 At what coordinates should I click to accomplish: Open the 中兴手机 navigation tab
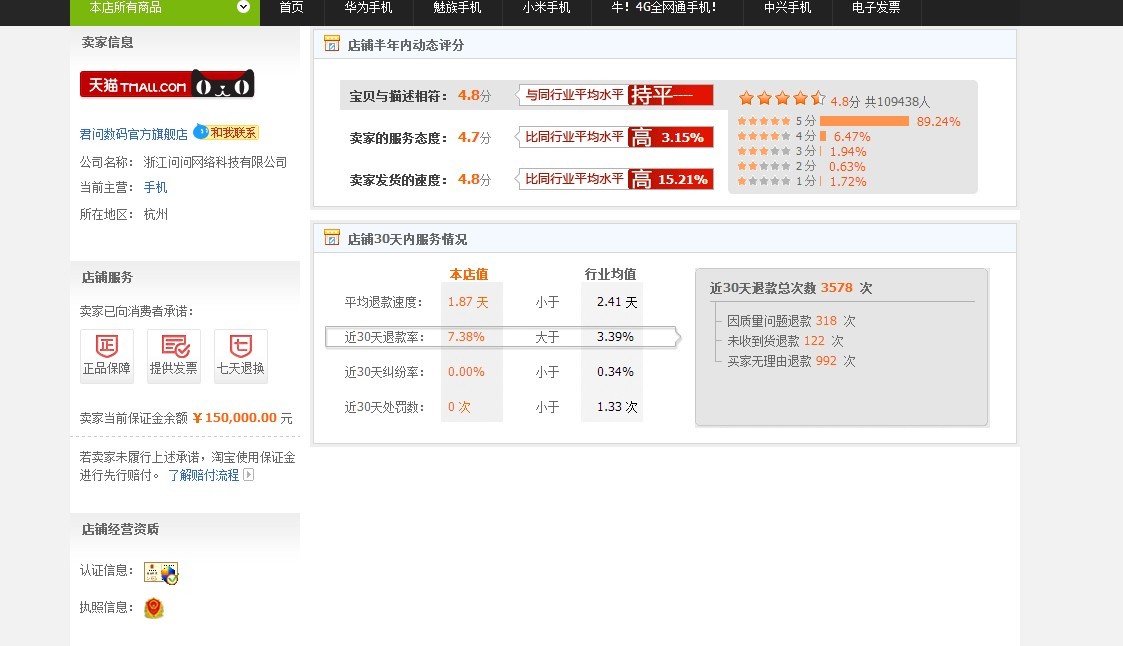[x=788, y=8]
